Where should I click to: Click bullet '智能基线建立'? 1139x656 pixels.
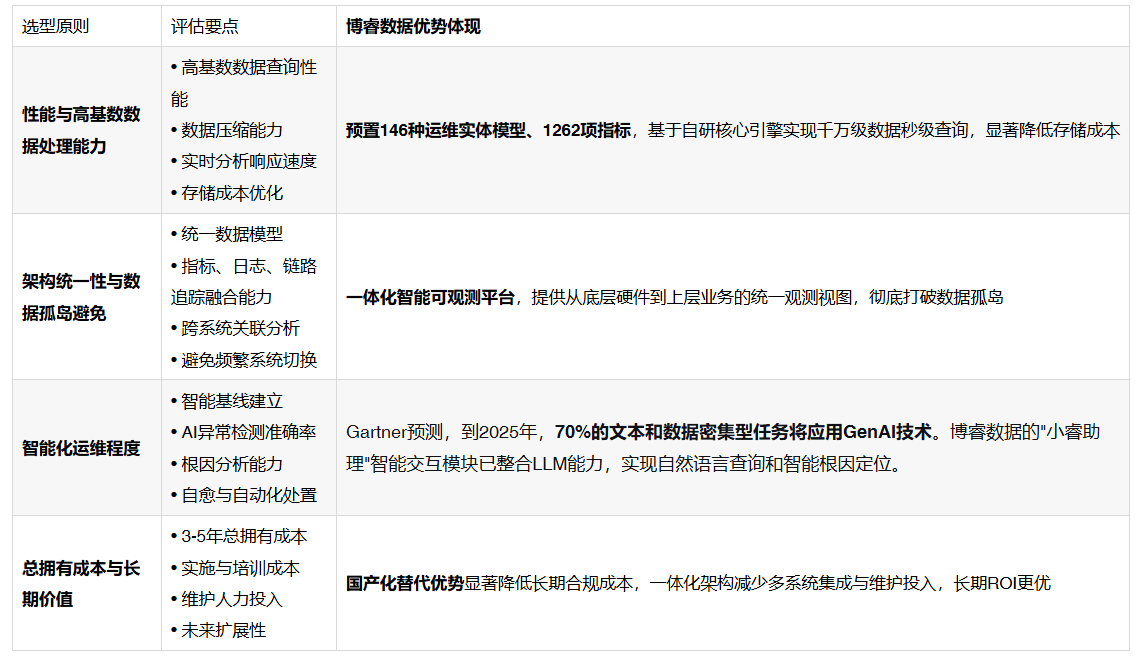(x=227, y=401)
